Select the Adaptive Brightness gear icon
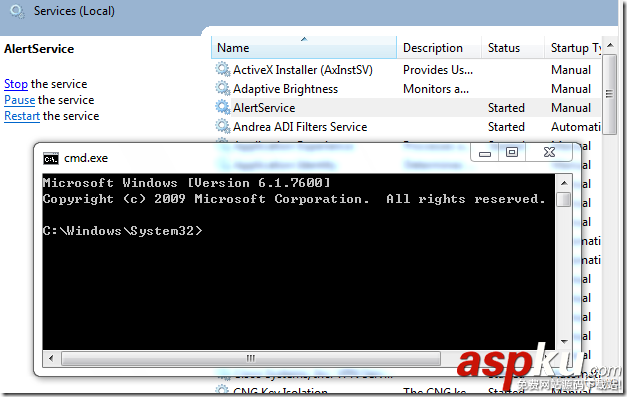 coord(222,88)
